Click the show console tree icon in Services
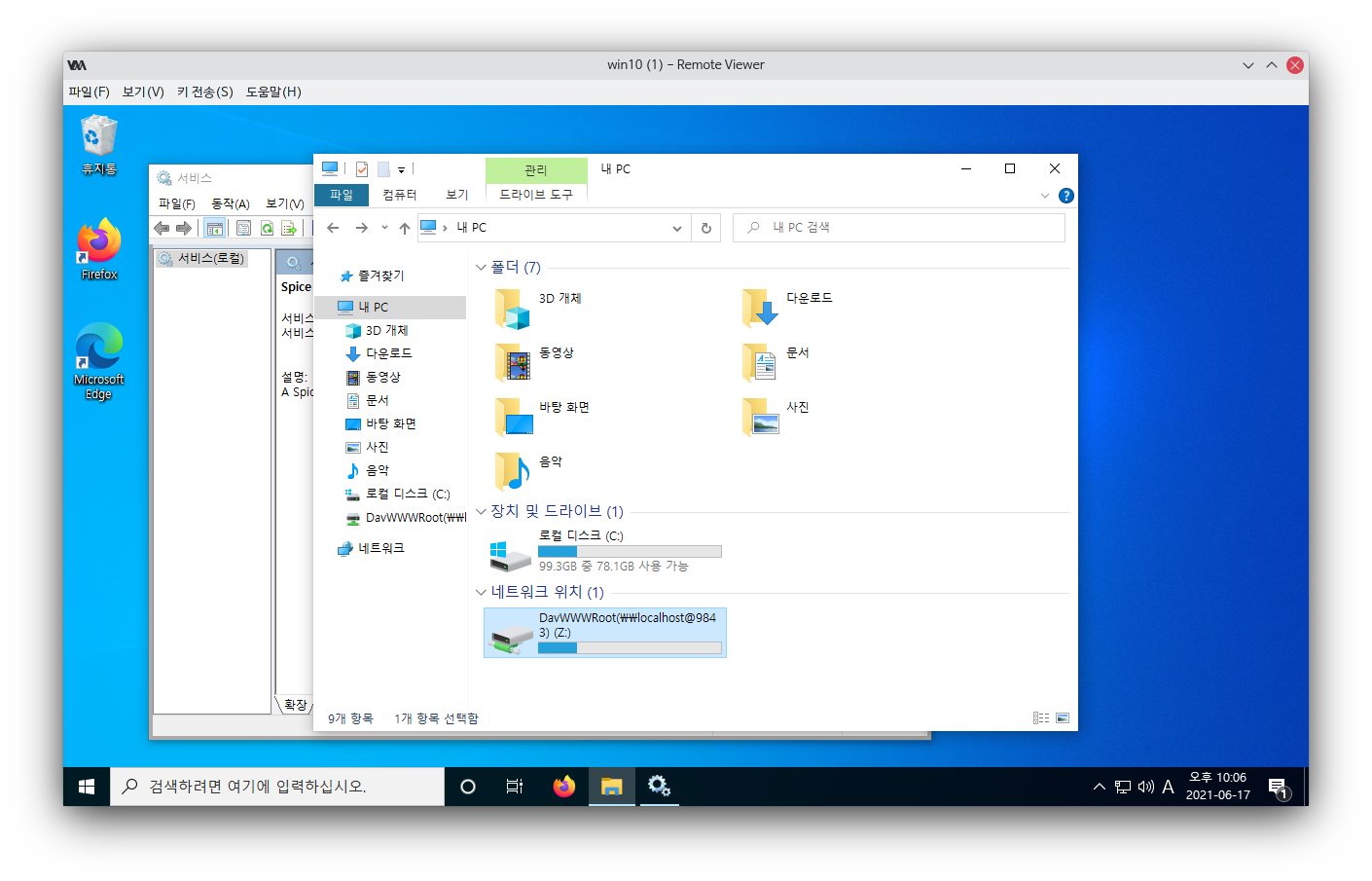The height and width of the screenshot is (881, 1372). click(x=215, y=227)
